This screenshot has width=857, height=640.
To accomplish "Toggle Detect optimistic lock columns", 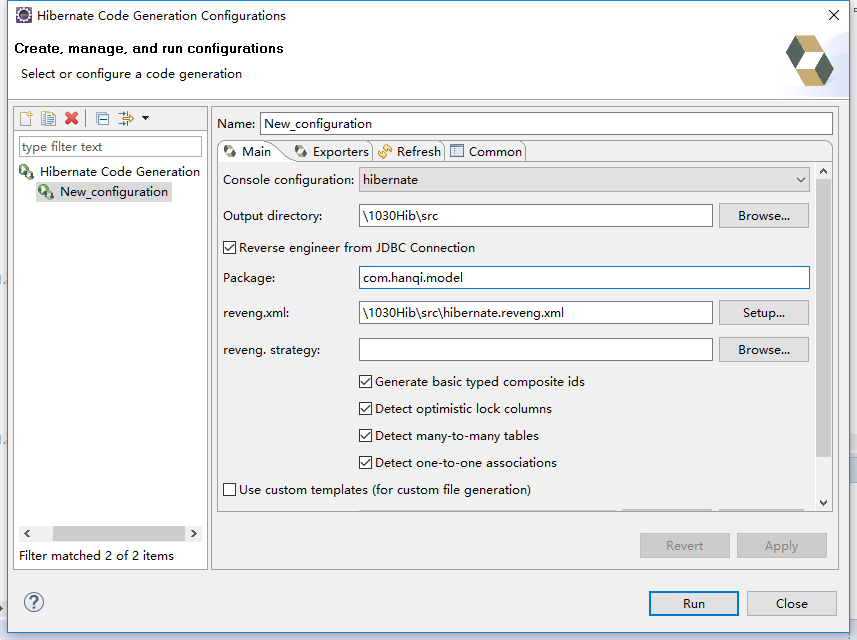I will point(366,408).
